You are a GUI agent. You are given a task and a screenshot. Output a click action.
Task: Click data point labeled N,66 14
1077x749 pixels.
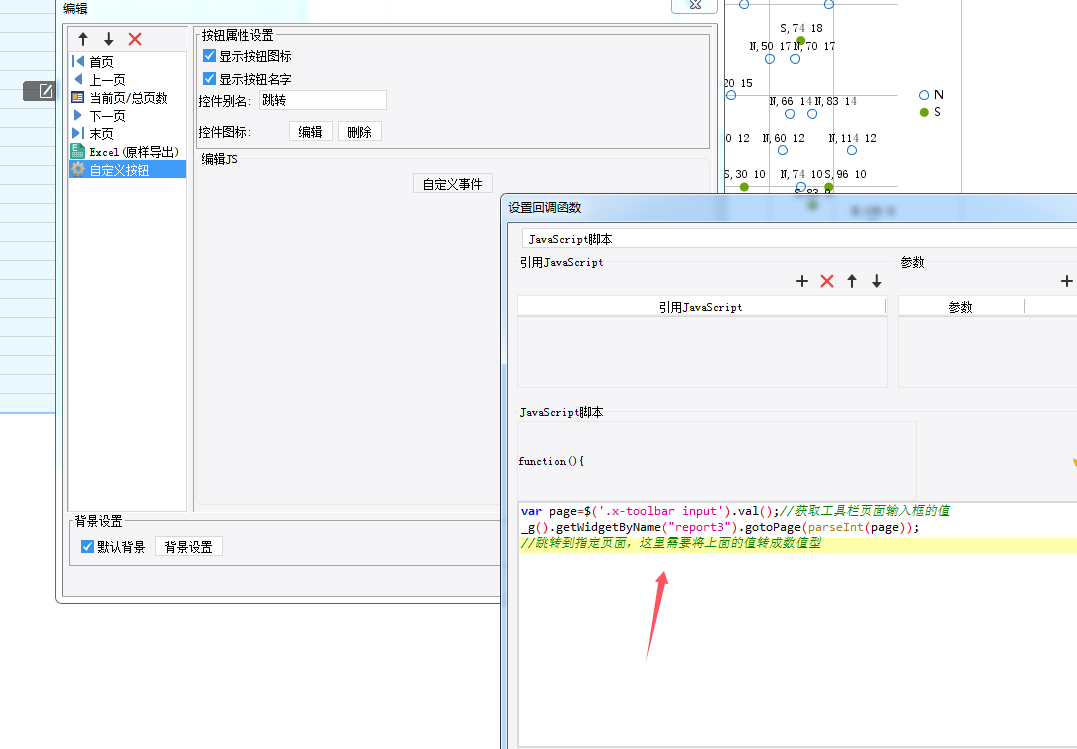790,114
